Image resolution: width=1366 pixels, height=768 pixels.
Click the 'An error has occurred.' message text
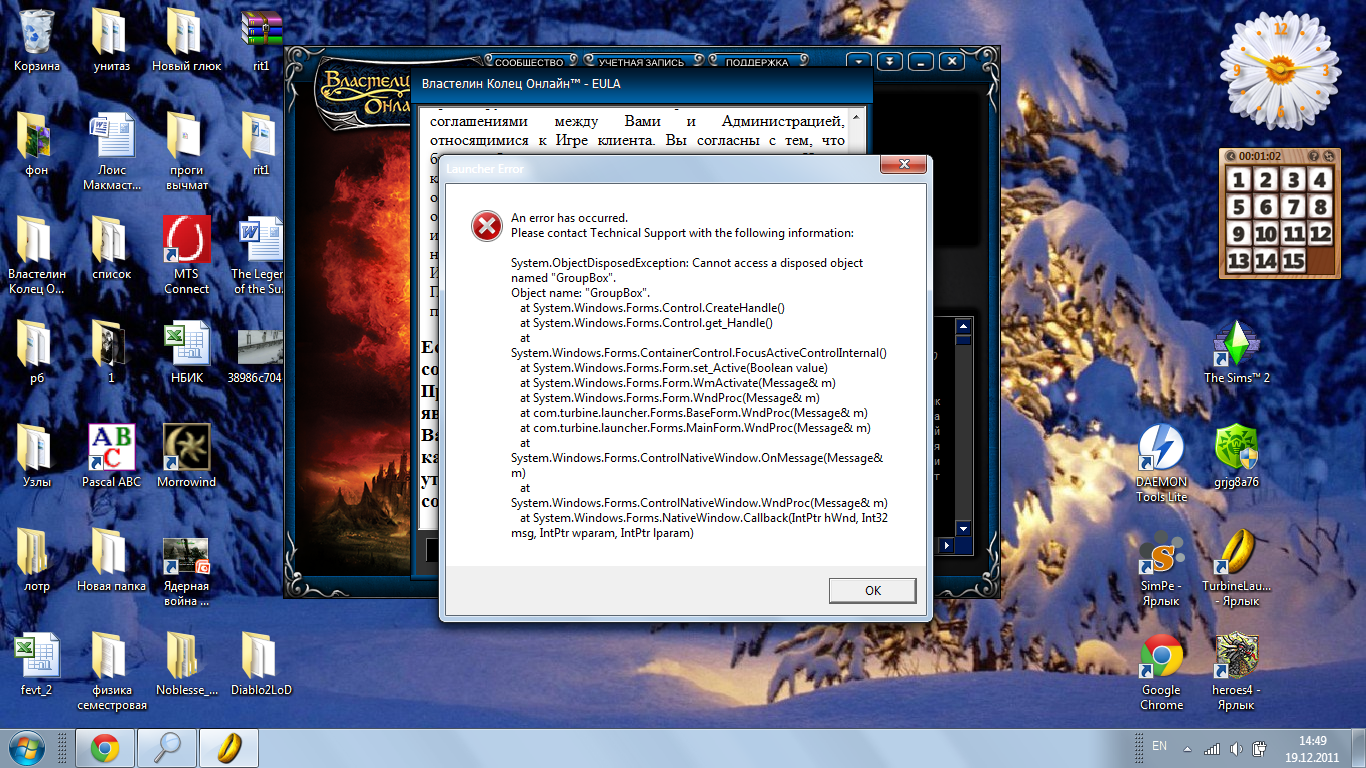569,217
